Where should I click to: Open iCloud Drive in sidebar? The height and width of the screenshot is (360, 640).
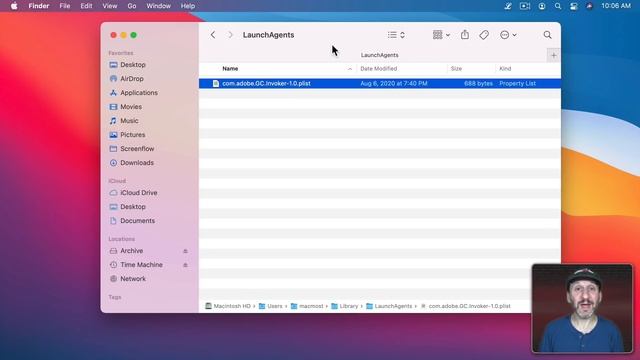click(x=138, y=193)
